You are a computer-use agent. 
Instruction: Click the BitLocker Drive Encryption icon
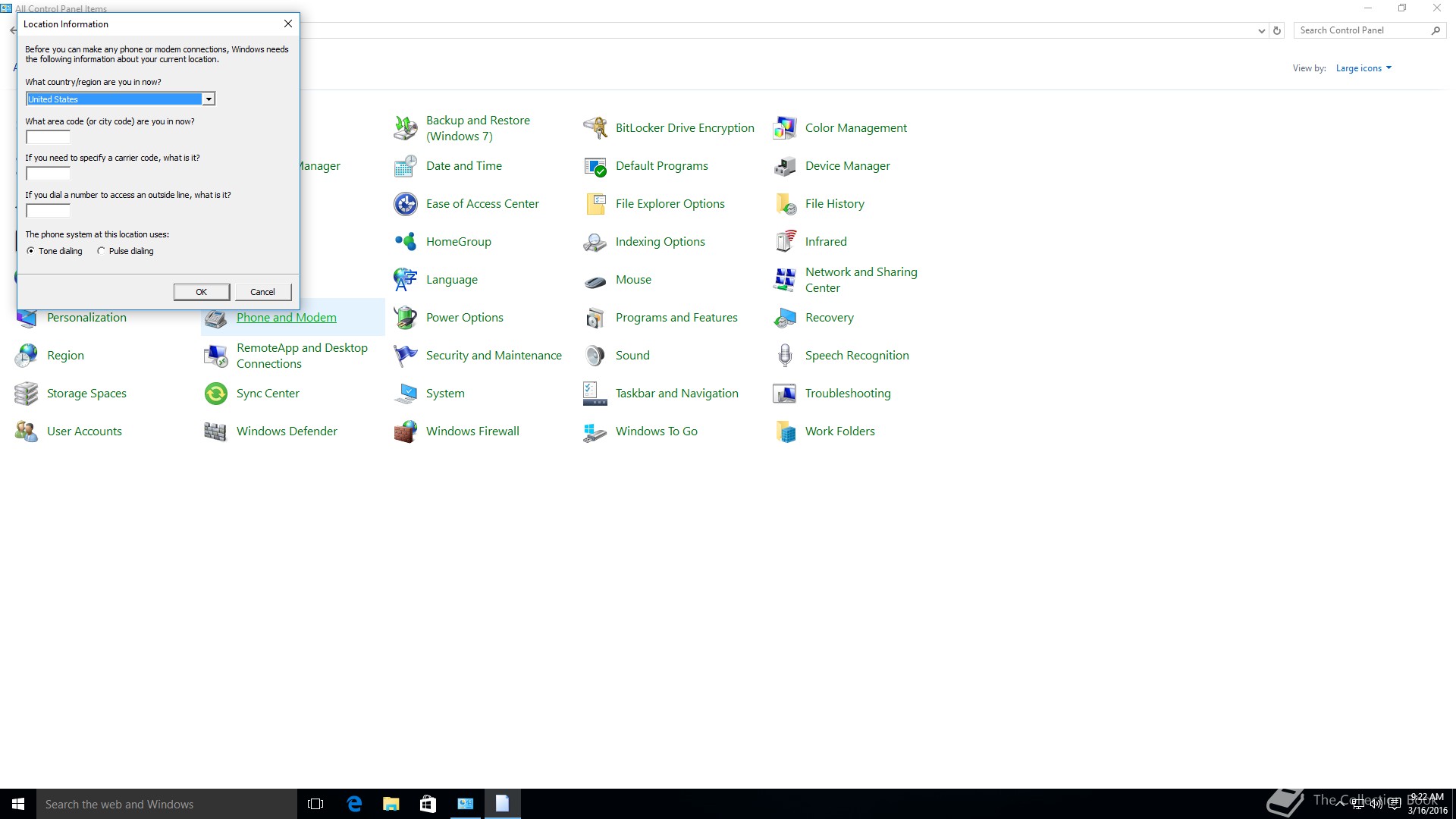(595, 128)
